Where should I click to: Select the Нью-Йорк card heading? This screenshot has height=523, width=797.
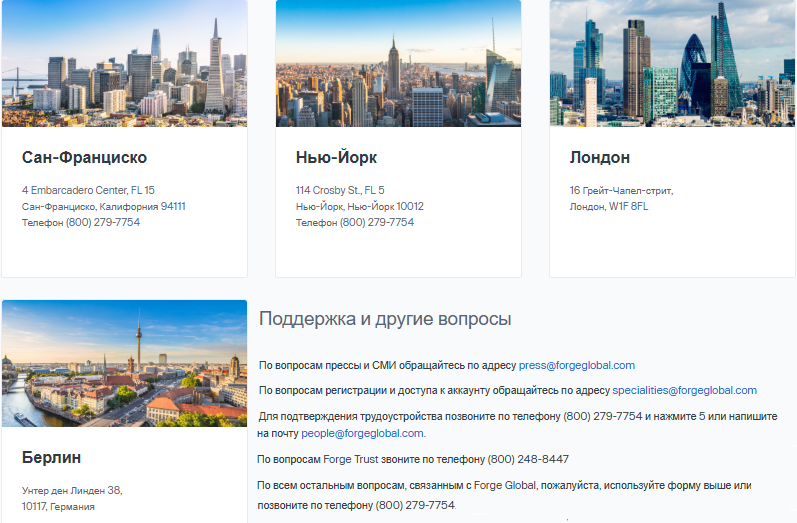[336, 158]
